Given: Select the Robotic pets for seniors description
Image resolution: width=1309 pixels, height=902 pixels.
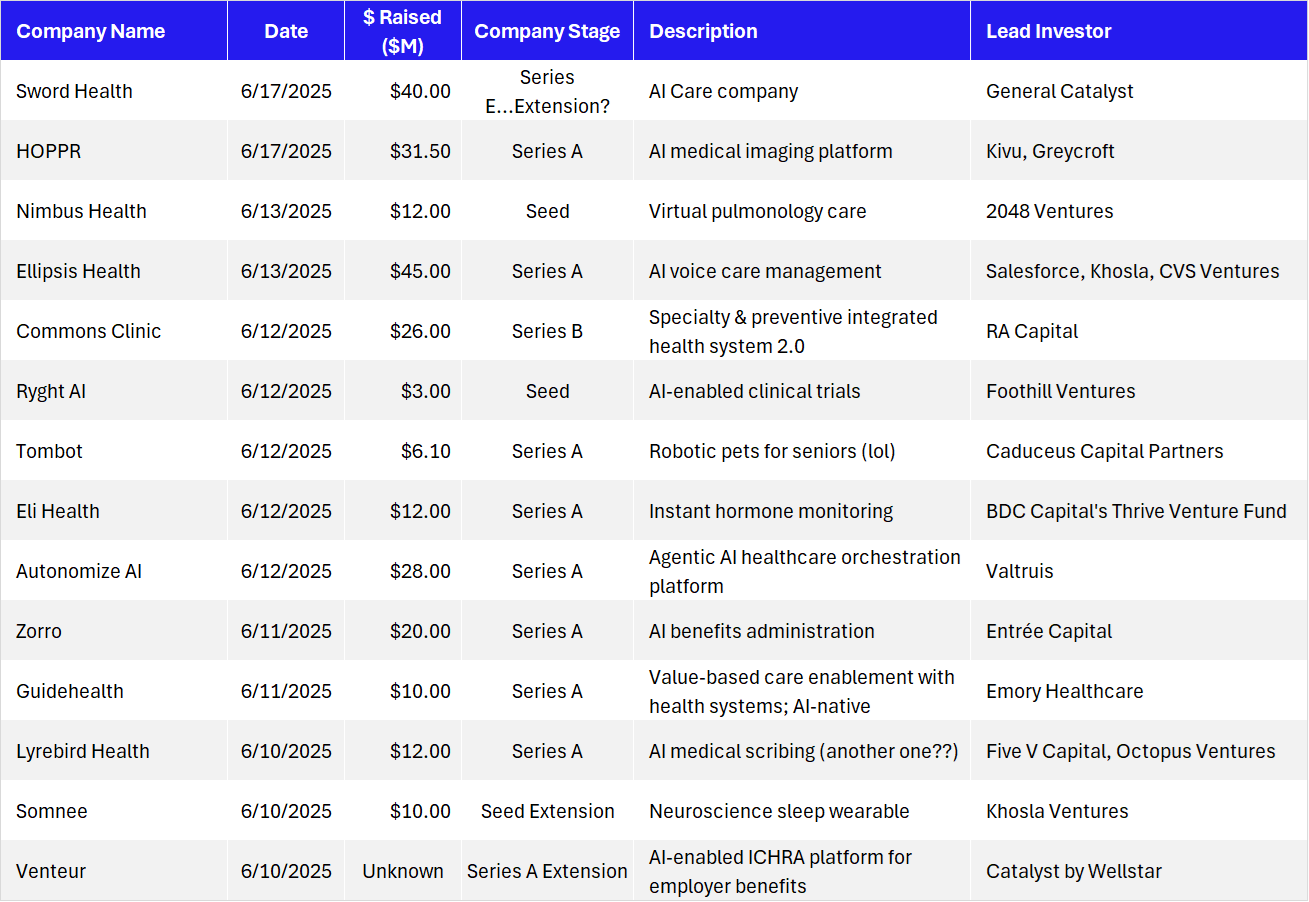Looking at the screenshot, I should pos(772,451).
